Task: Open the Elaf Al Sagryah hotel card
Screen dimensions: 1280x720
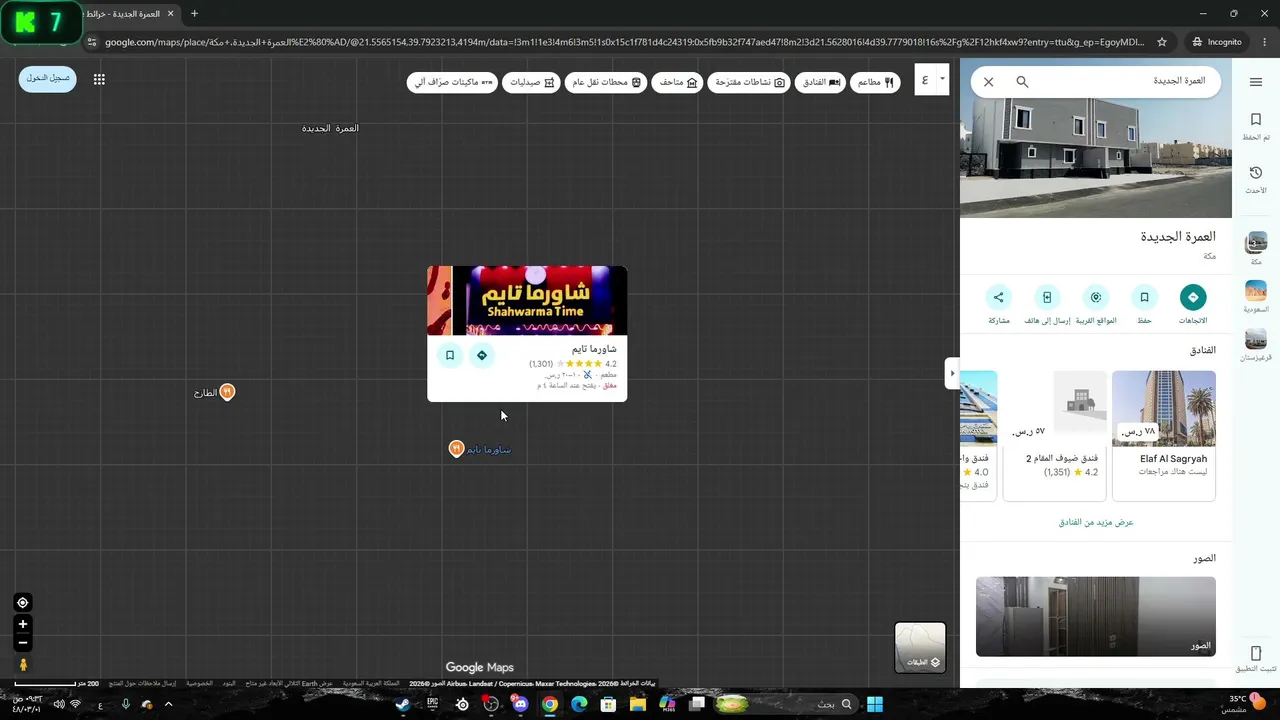Action: click(x=1164, y=435)
